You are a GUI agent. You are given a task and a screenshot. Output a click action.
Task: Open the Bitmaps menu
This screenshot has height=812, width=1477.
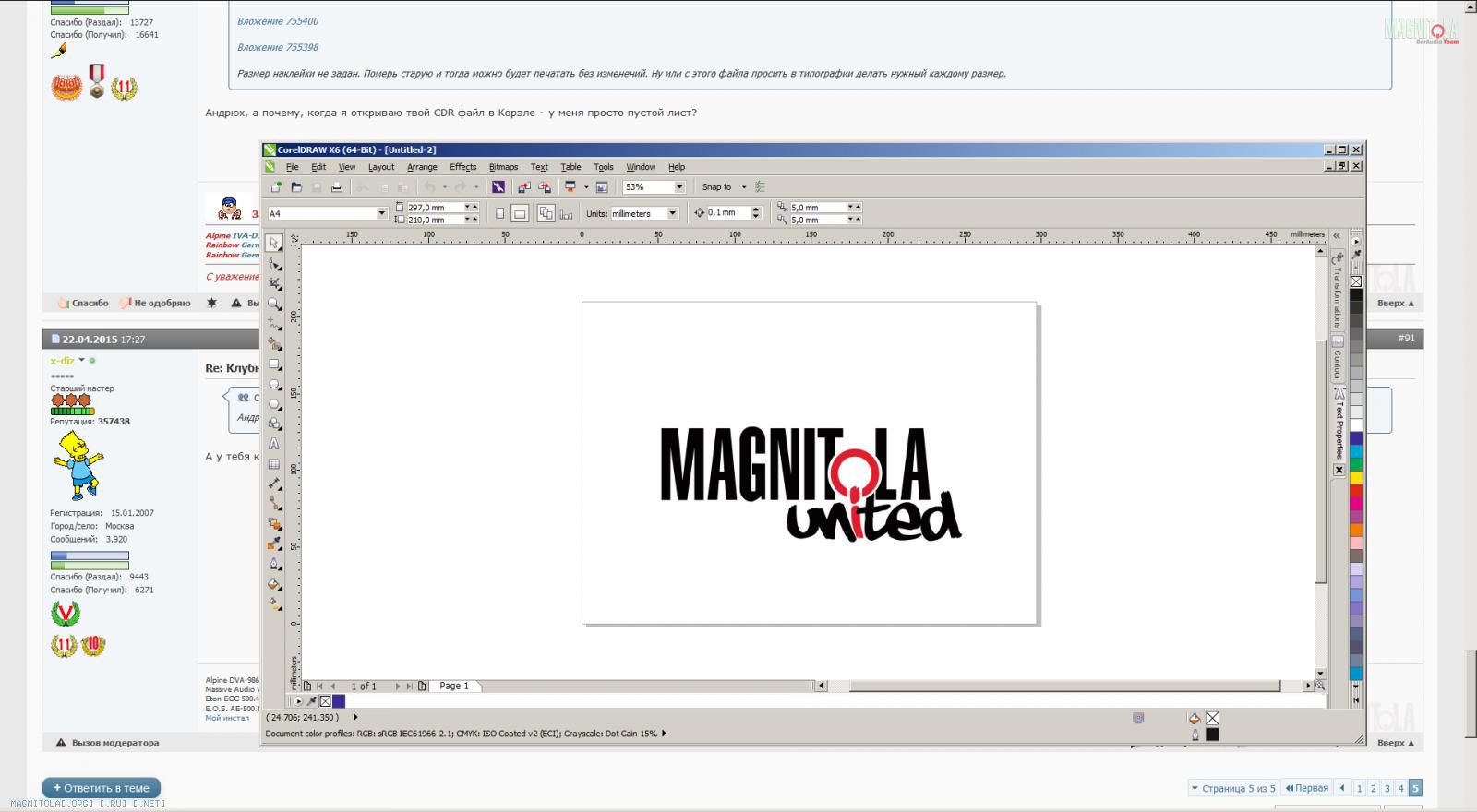(503, 167)
